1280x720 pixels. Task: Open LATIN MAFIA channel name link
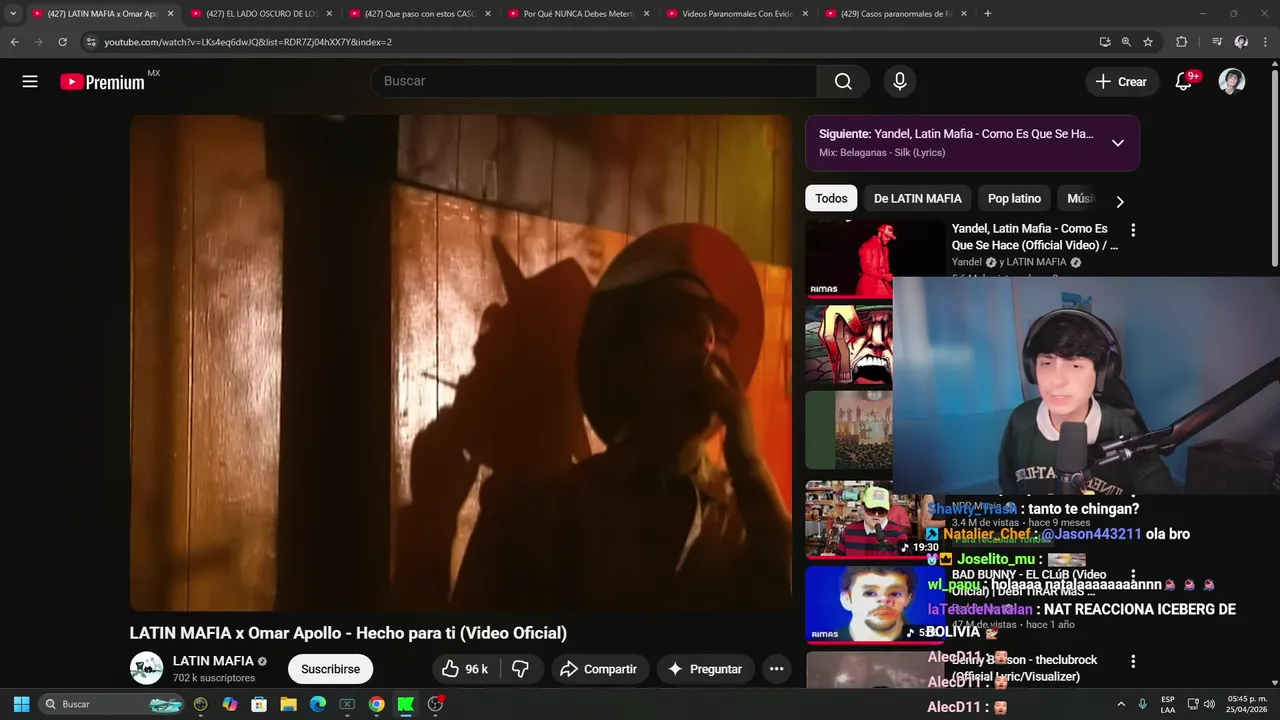[x=213, y=661]
